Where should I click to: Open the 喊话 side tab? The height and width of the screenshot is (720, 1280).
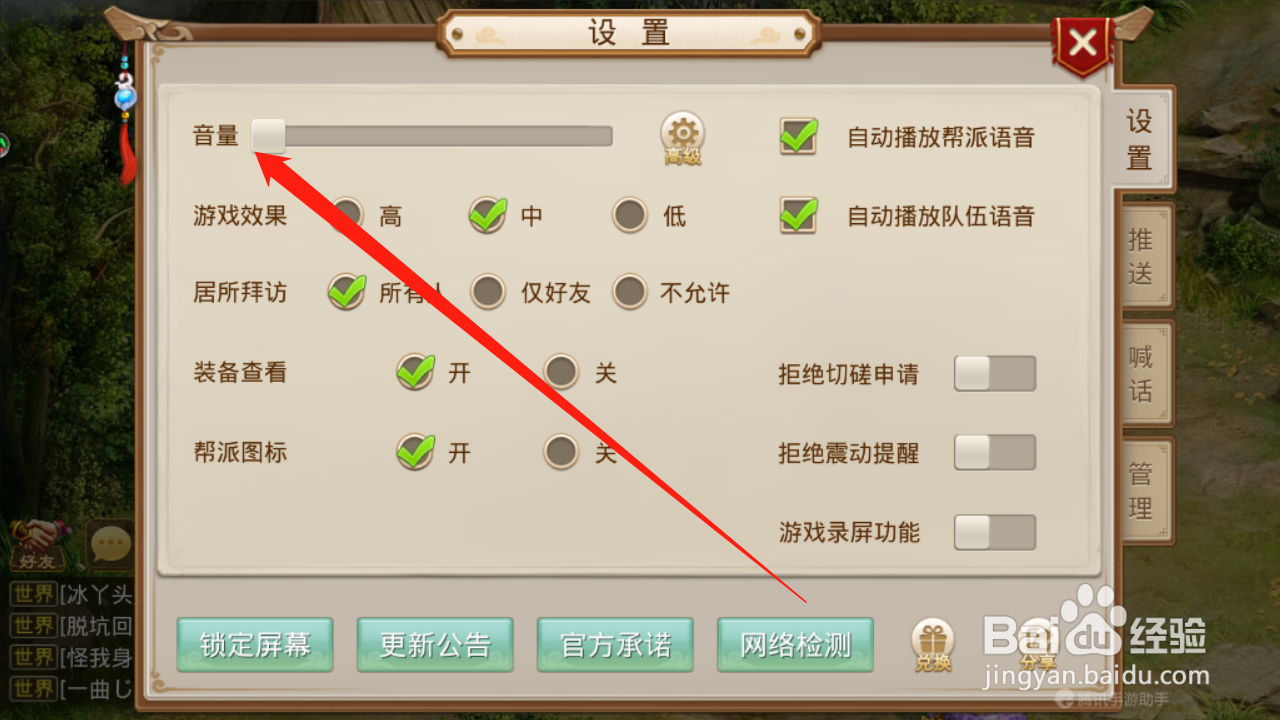pos(1141,373)
